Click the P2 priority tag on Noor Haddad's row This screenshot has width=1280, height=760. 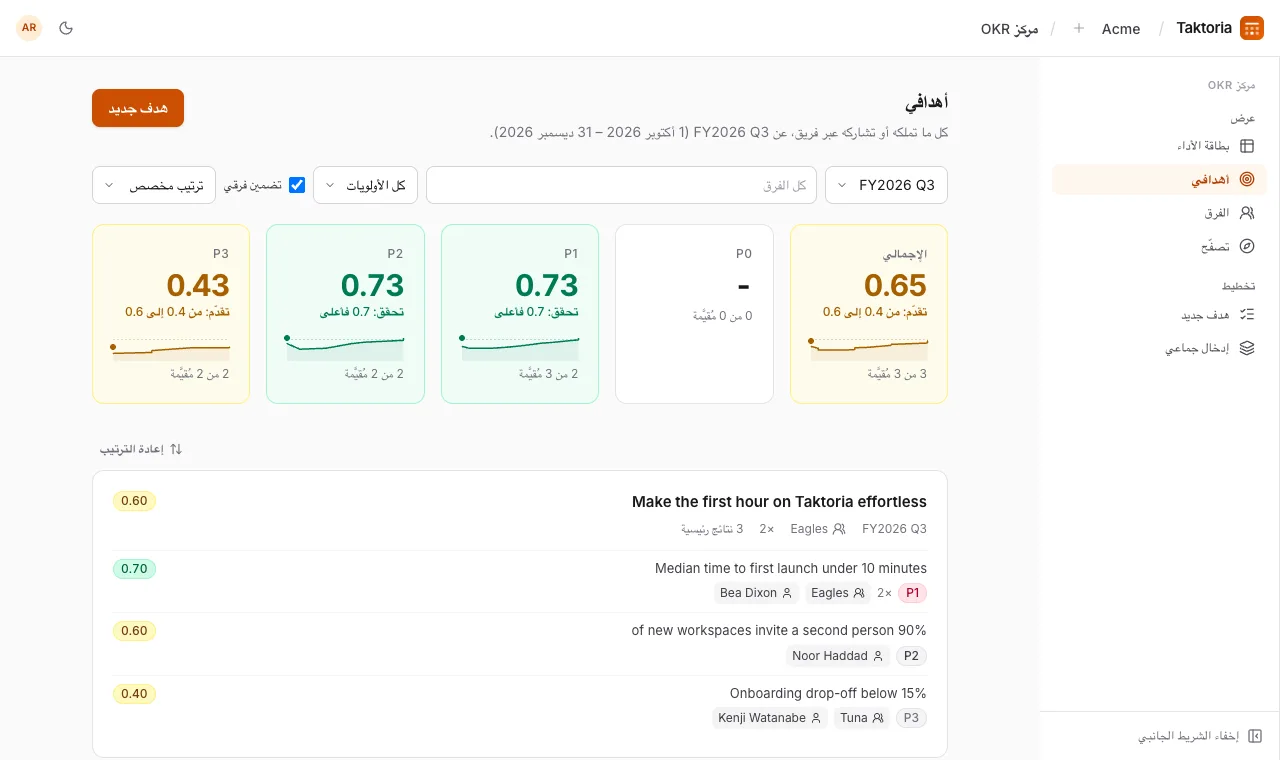911,656
